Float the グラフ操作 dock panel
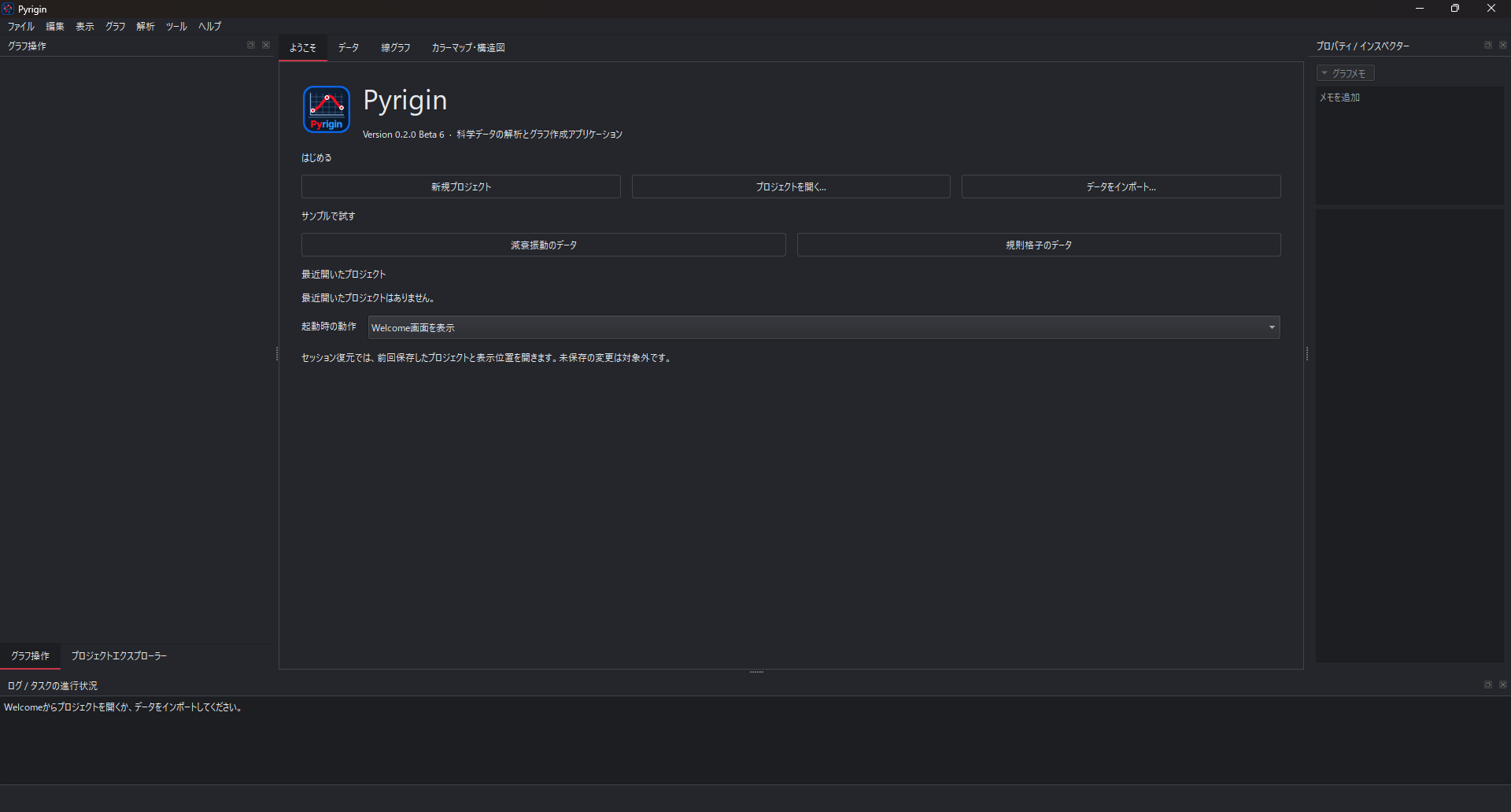The height and width of the screenshot is (812, 1511). 251,46
